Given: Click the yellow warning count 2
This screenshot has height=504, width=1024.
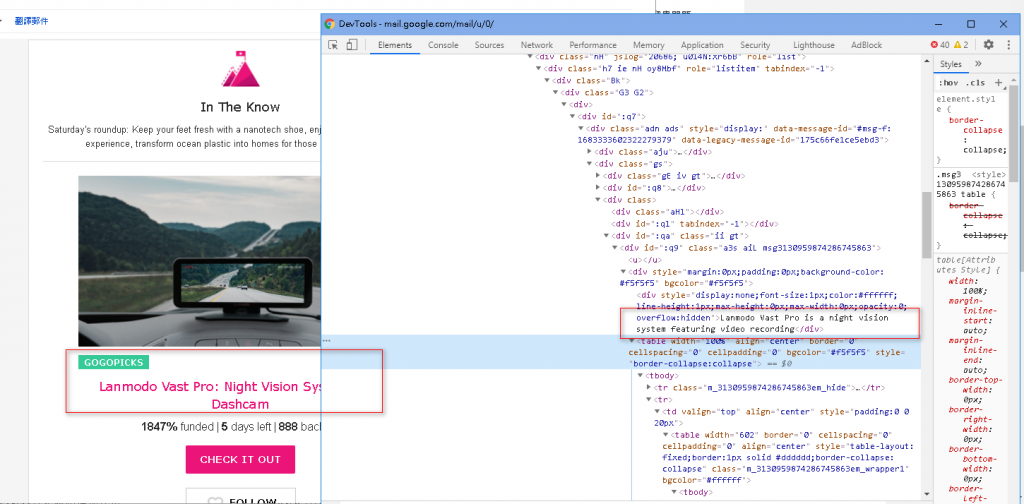Looking at the screenshot, I should coord(961,45).
